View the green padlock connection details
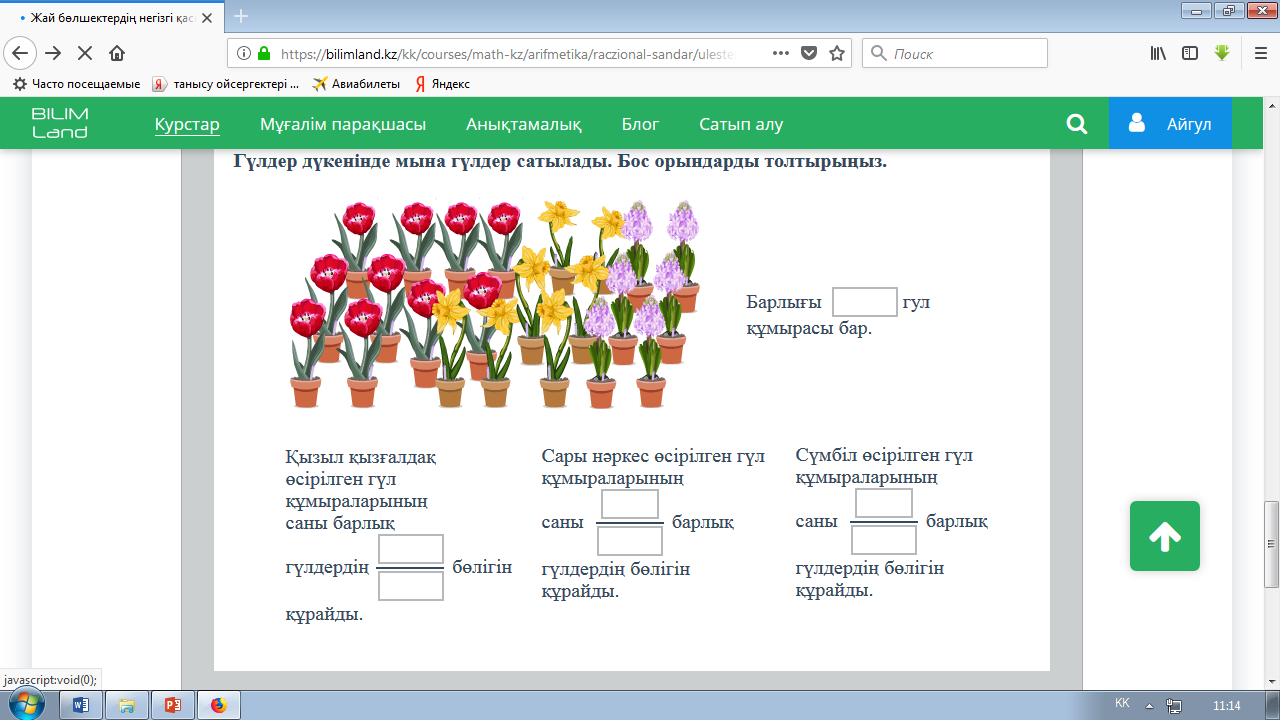Screen dimensions: 1280x720 [264, 53]
